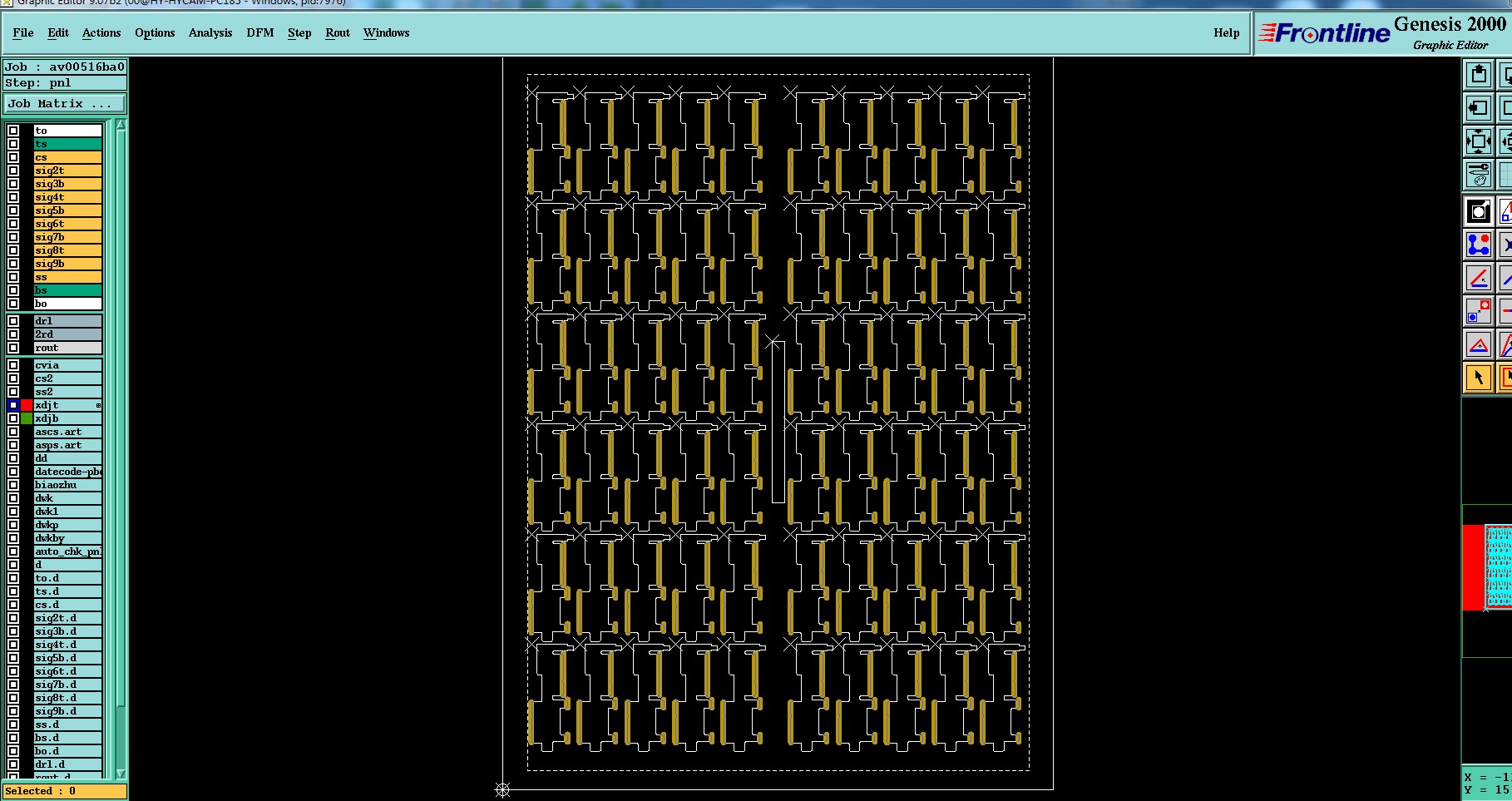Click the blue-to-red square copy icon
The image size is (1512, 801).
[1478, 311]
